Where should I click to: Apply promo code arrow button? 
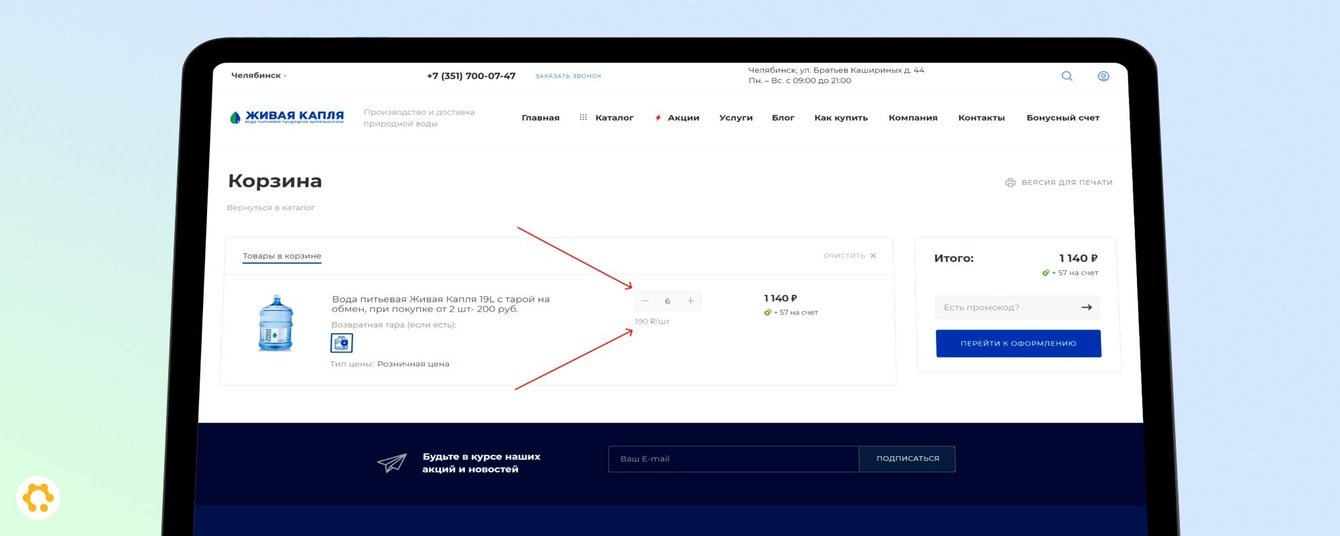(x=1086, y=308)
